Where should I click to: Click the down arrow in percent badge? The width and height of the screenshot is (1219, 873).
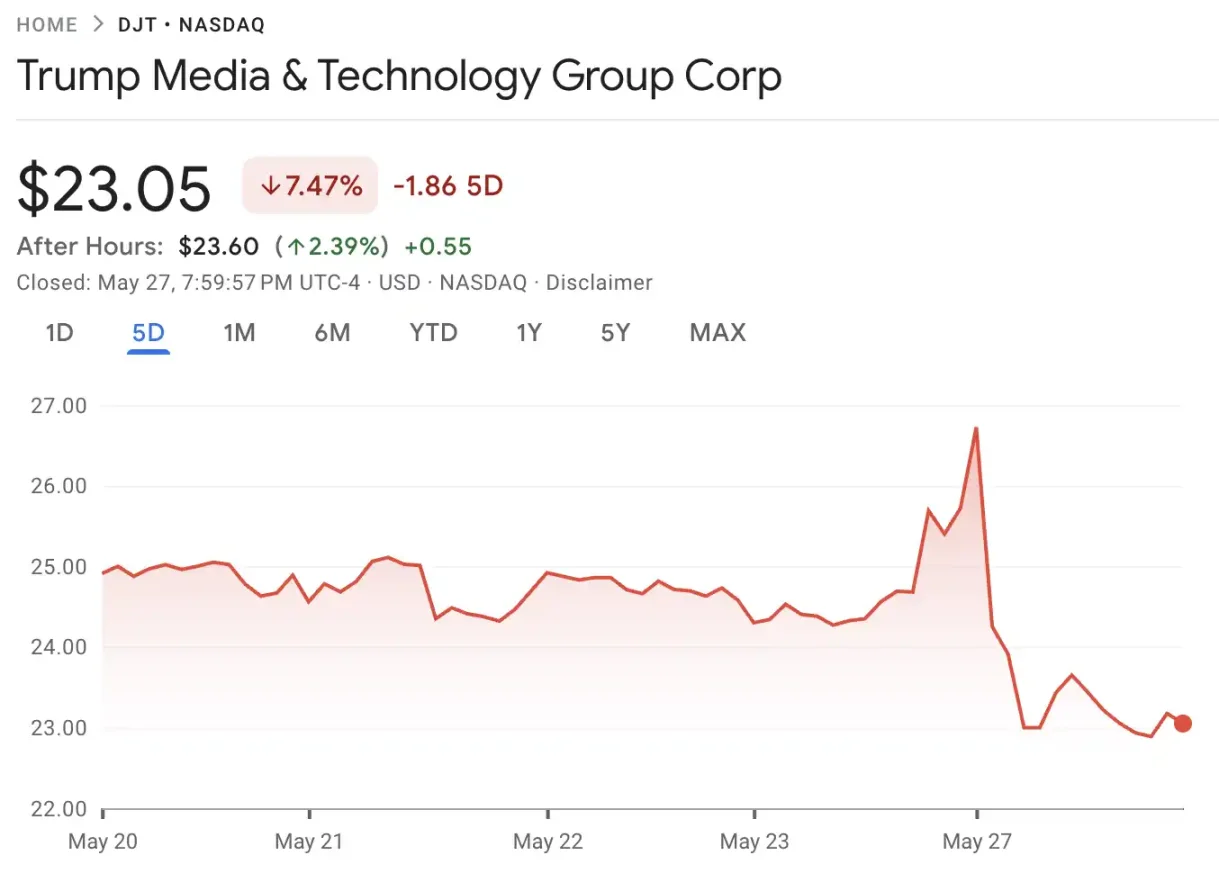tap(269, 186)
